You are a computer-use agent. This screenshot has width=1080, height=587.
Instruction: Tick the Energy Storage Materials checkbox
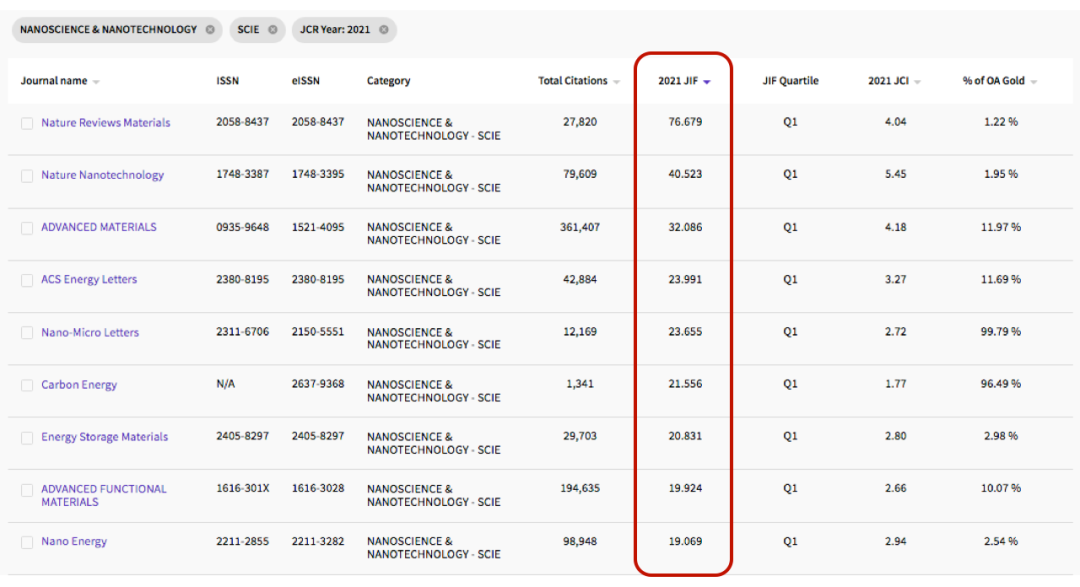(27, 437)
